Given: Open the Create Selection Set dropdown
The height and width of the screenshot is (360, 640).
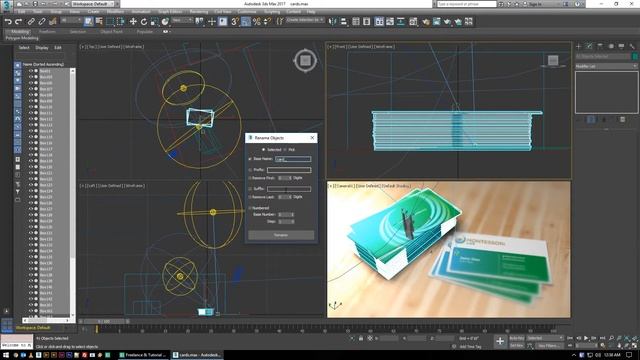Looking at the screenshot, I should click(x=305, y=20).
